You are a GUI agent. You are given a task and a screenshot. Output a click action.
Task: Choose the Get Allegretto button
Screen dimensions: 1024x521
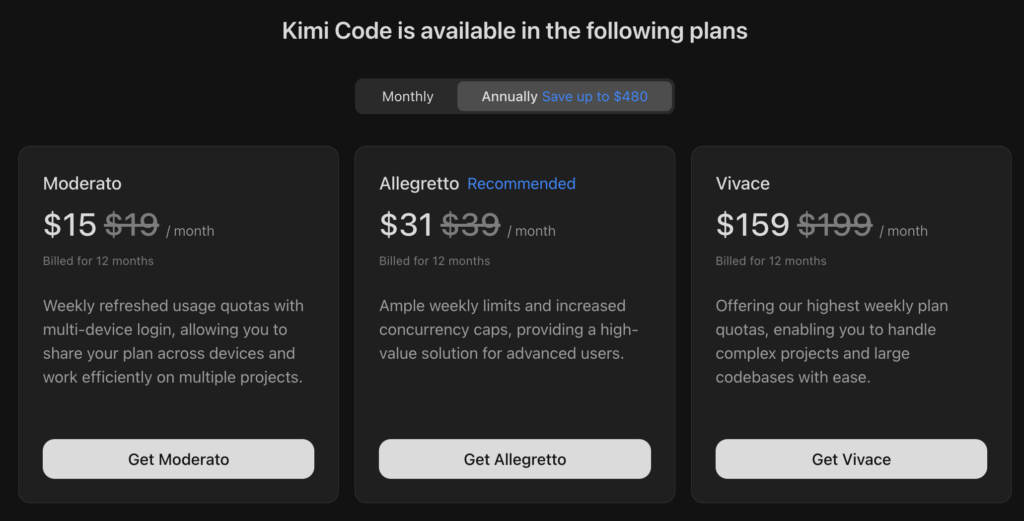pos(515,459)
